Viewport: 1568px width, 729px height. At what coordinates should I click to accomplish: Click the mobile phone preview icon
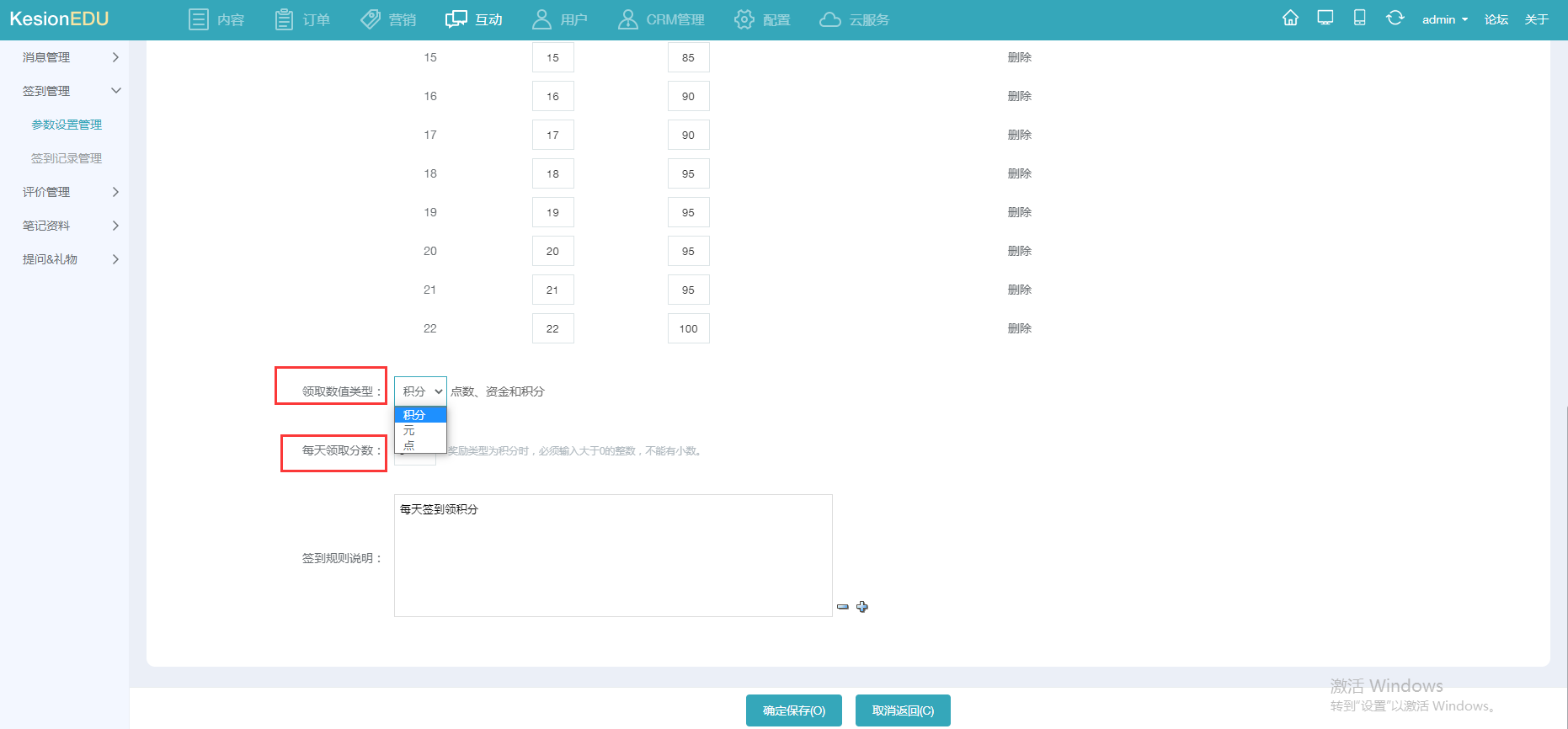tap(1359, 19)
